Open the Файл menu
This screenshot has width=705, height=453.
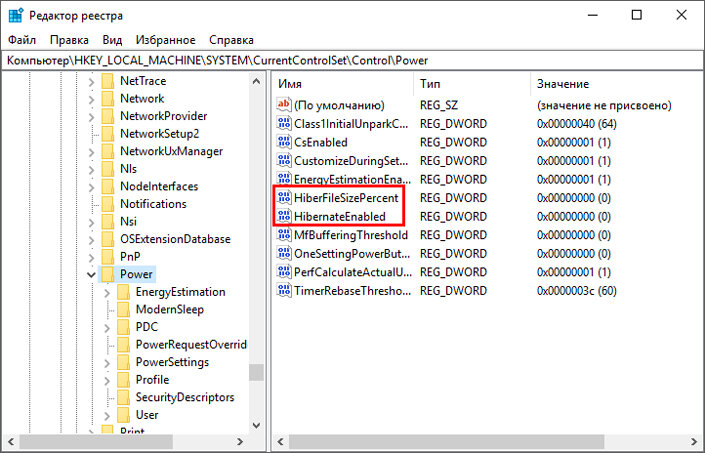pos(22,40)
